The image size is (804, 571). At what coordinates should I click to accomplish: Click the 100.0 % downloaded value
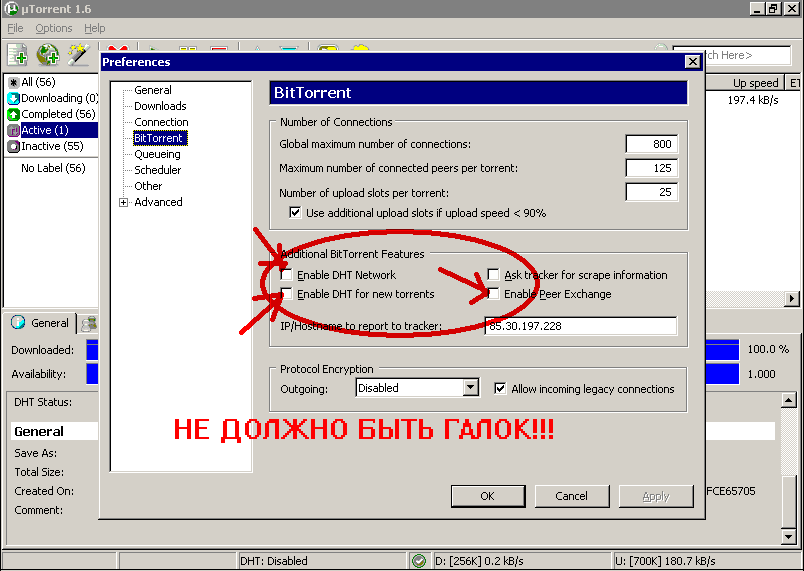coord(768,350)
